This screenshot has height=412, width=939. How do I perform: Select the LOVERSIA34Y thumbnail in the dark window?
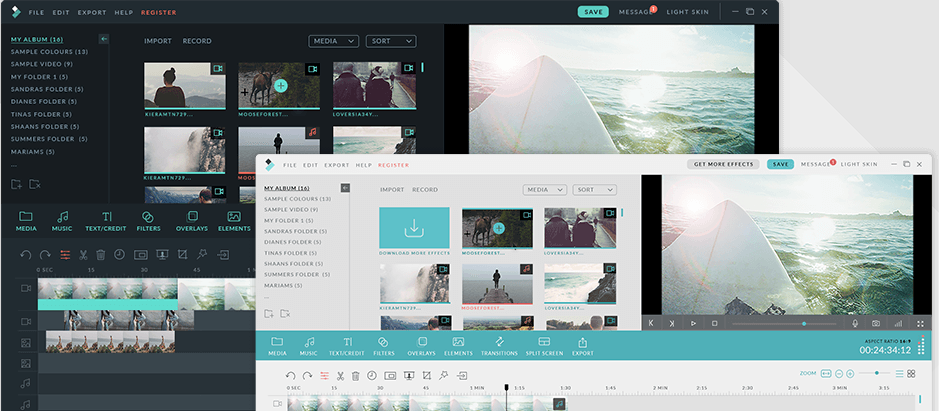[x=374, y=85]
